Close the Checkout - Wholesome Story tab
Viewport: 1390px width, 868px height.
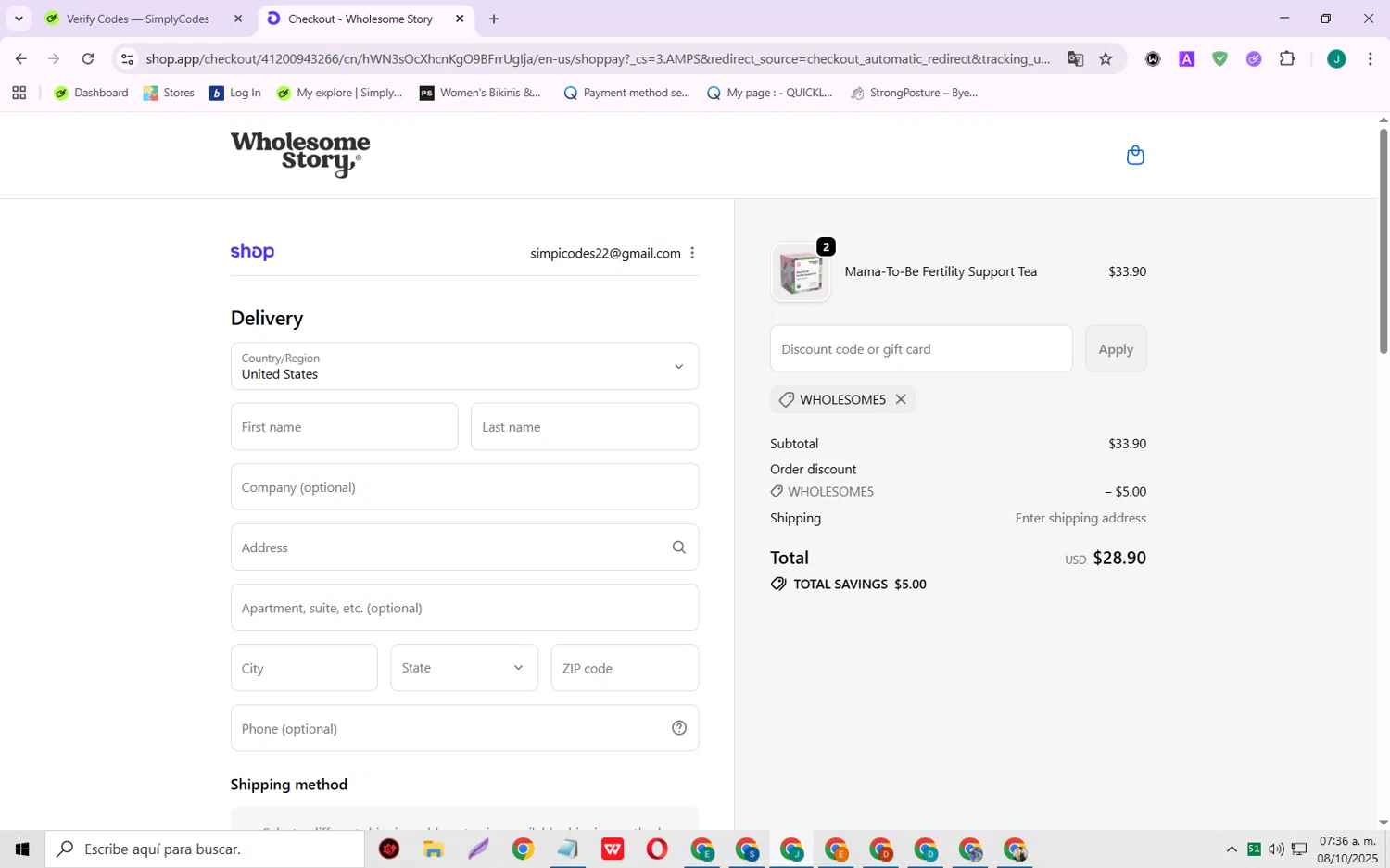pos(460,19)
